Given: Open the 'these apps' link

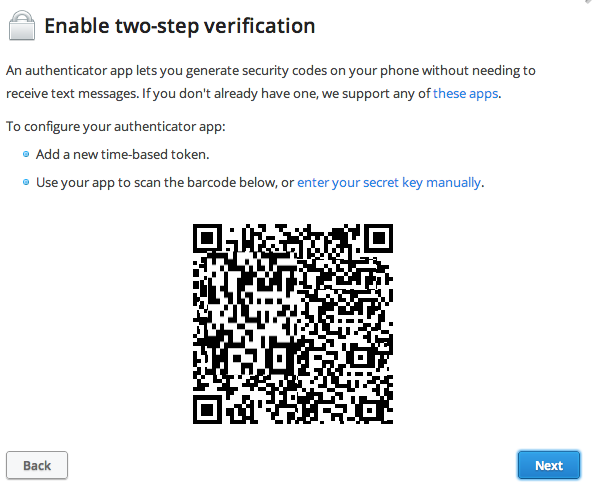Looking at the screenshot, I should pyautogui.click(x=466, y=93).
